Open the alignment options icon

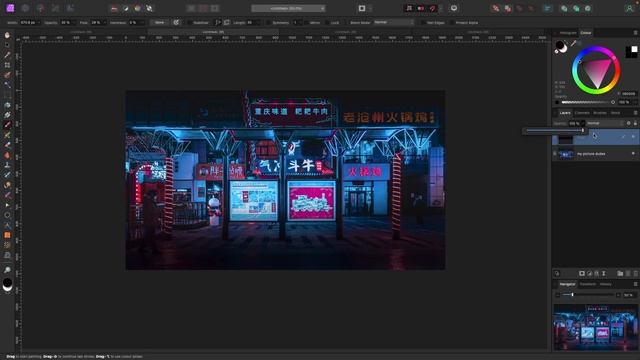coord(547,8)
